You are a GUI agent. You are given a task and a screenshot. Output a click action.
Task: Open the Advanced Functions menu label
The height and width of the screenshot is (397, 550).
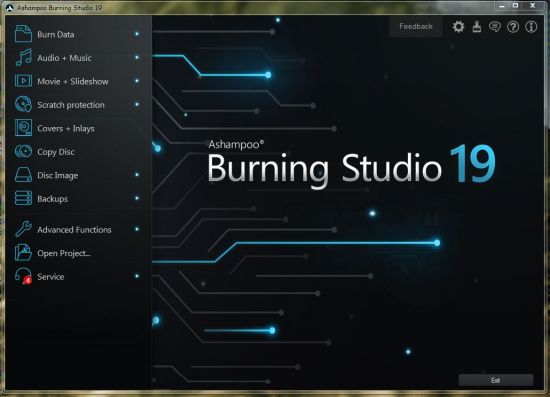click(74, 230)
